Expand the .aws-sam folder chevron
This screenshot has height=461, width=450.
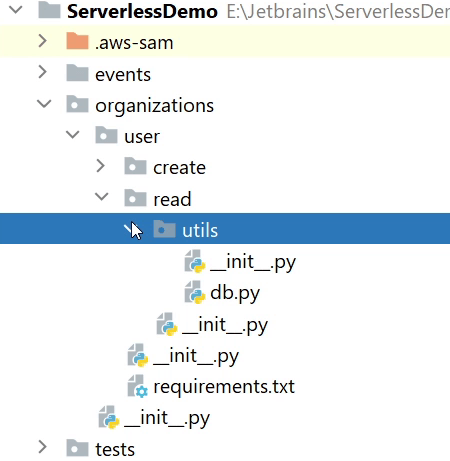[x=43, y=41]
